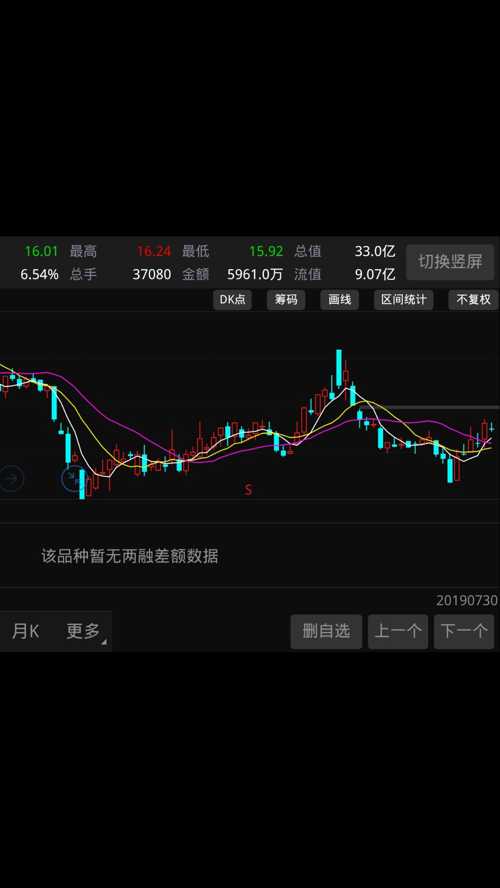The height and width of the screenshot is (888, 500).
Task: Click the red S signal marker
Action: 248,490
